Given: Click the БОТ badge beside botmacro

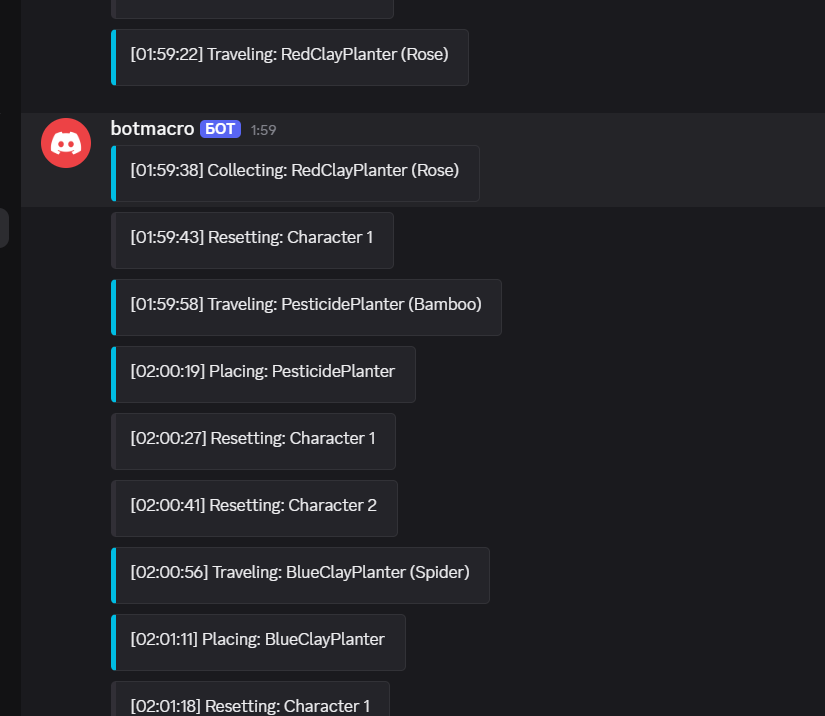Looking at the screenshot, I should pos(220,129).
